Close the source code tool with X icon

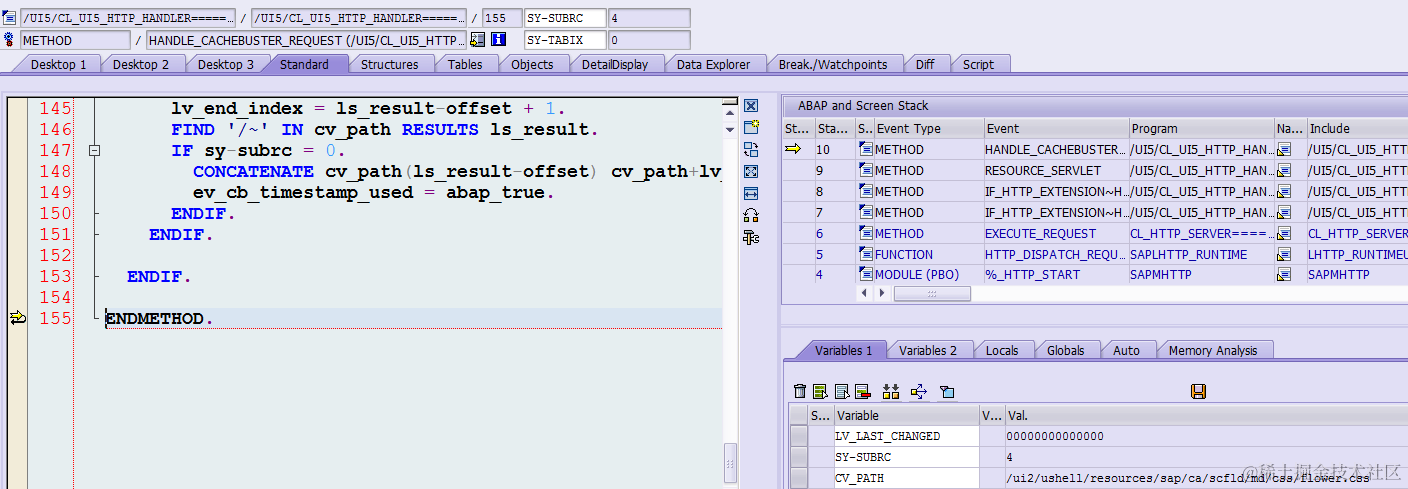[x=751, y=105]
